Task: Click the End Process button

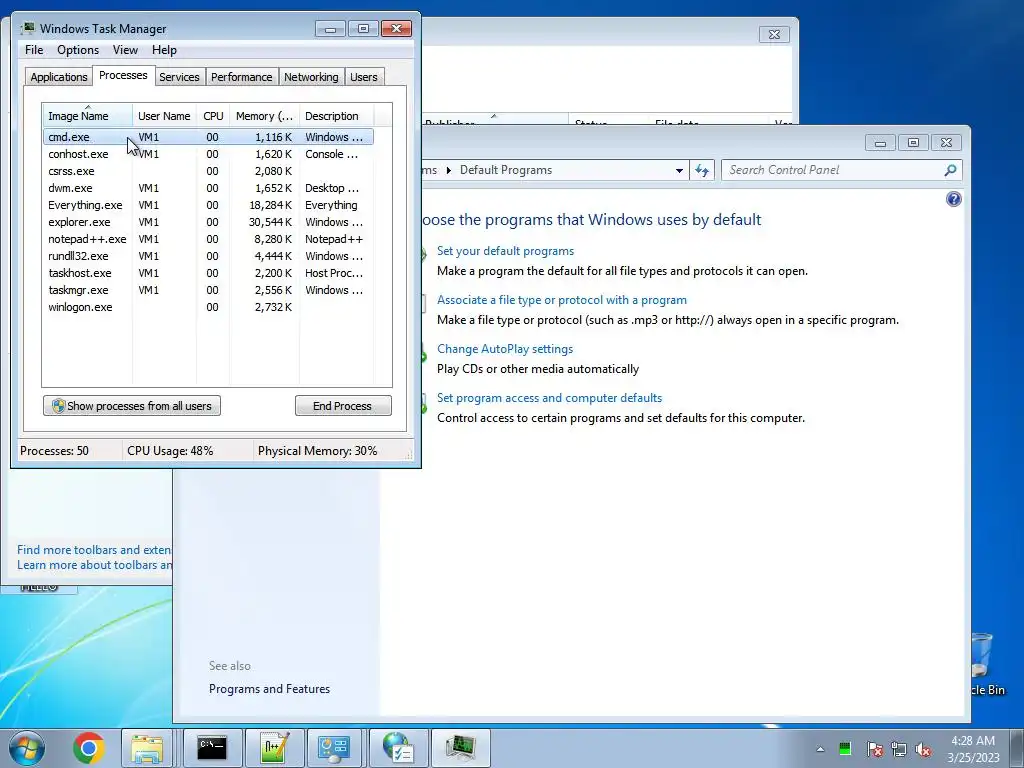Action: (343, 406)
